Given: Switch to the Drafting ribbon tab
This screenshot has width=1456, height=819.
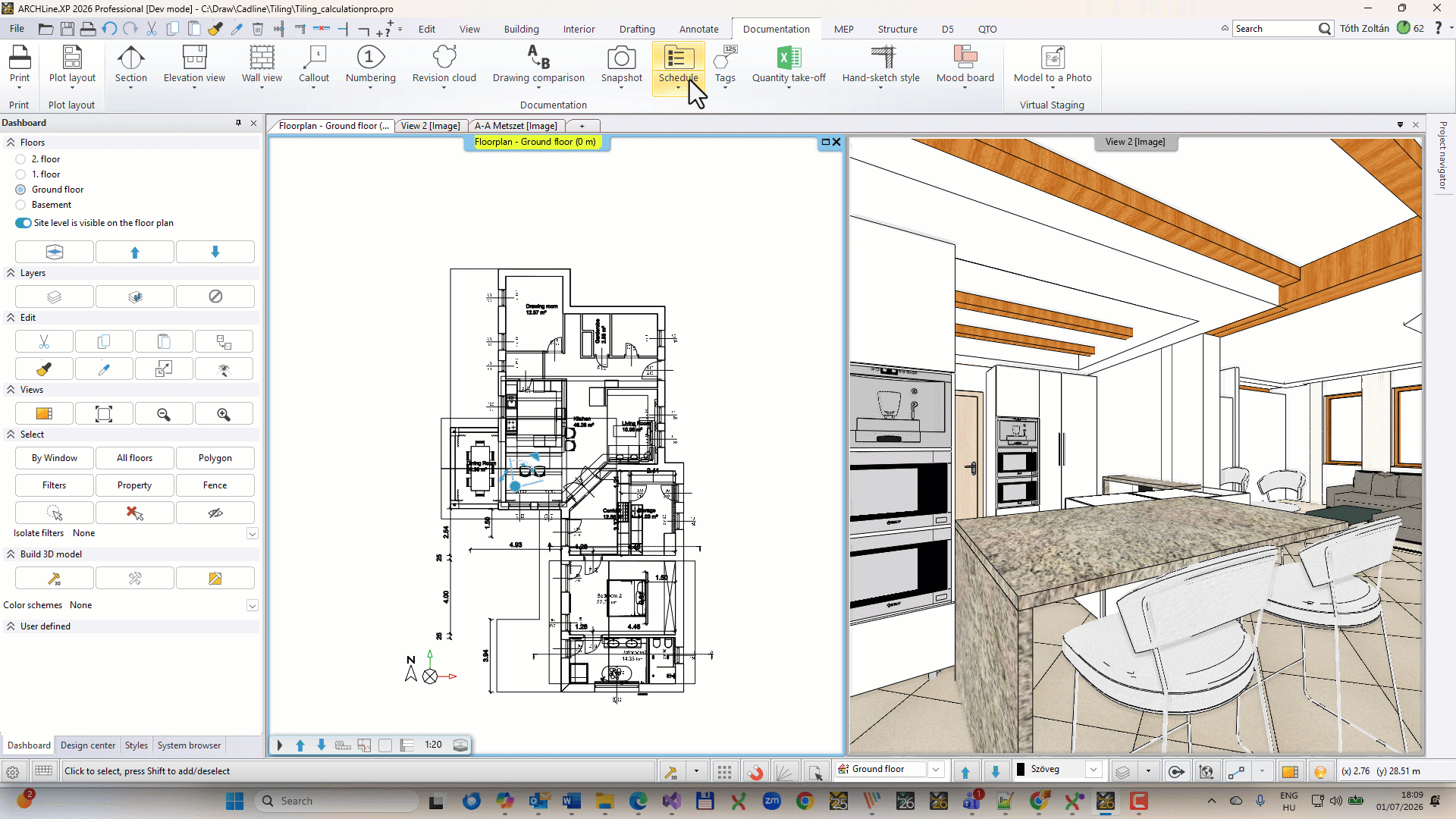Looking at the screenshot, I should click(x=637, y=30).
